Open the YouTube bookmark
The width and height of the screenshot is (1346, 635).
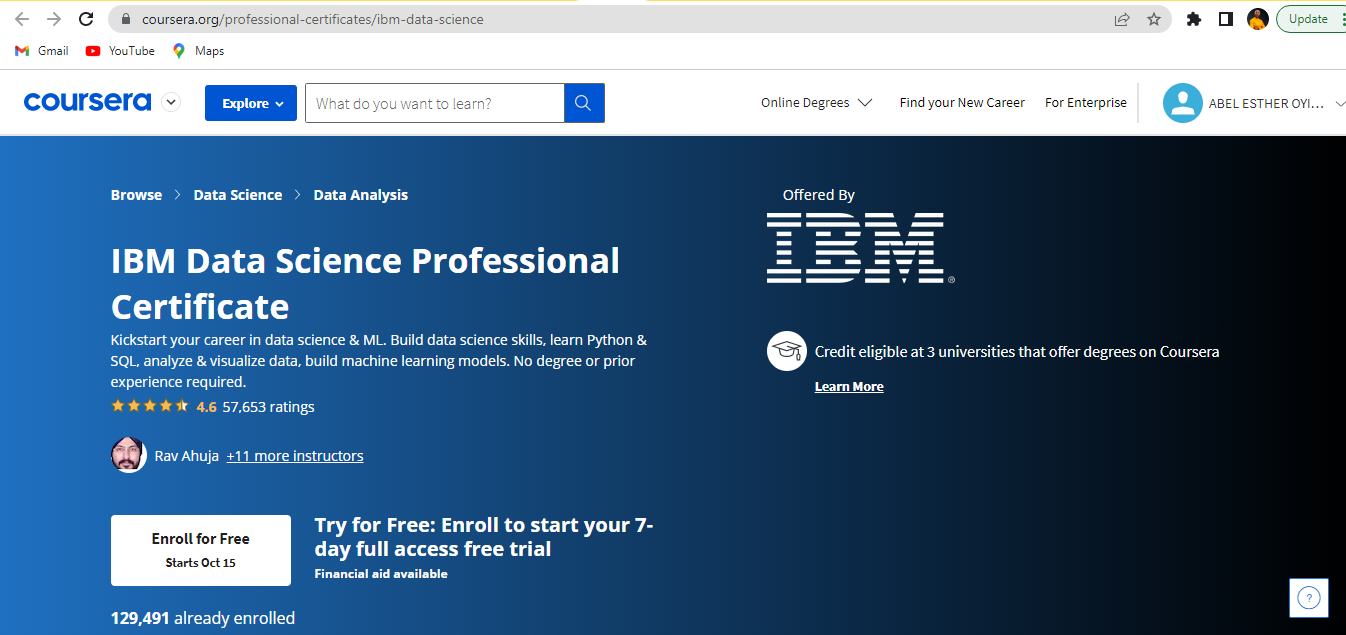click(x=120, y=51)
